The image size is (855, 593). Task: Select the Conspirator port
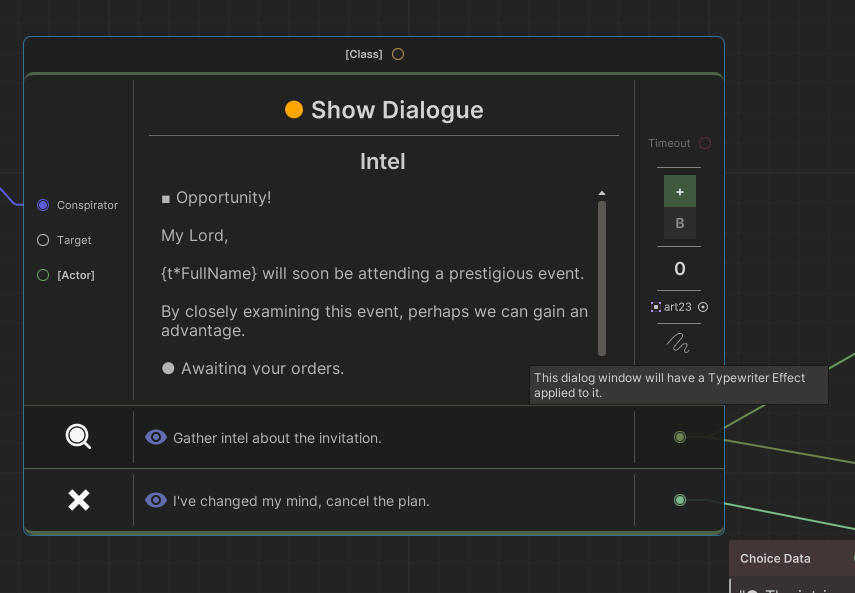[43, 205]
